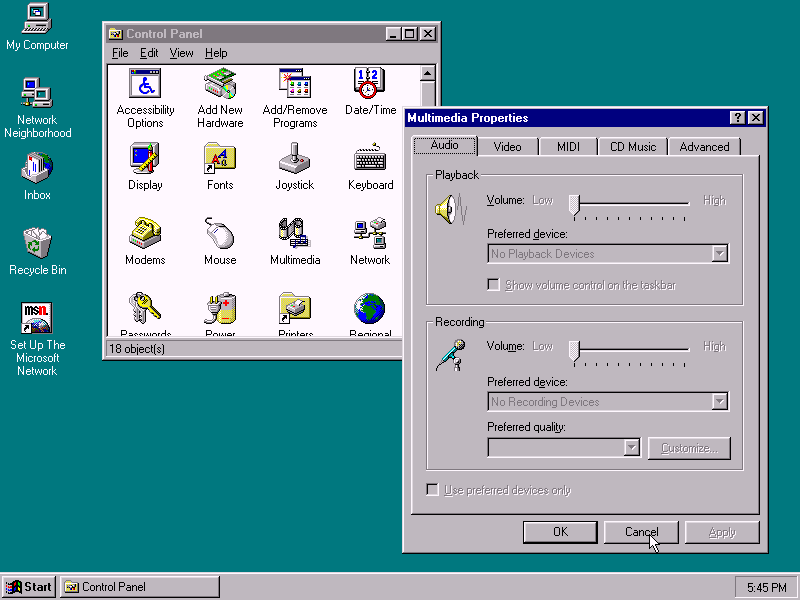Open Accessibility Options in Control Panel
This screenshot has height=600, width=800.
[145, 83]
